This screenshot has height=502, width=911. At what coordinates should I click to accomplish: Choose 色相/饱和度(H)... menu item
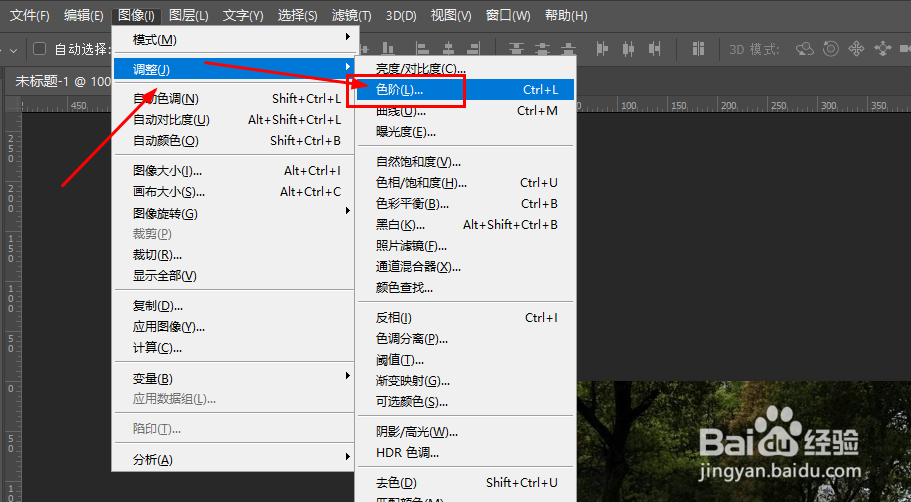click(465, 183)
